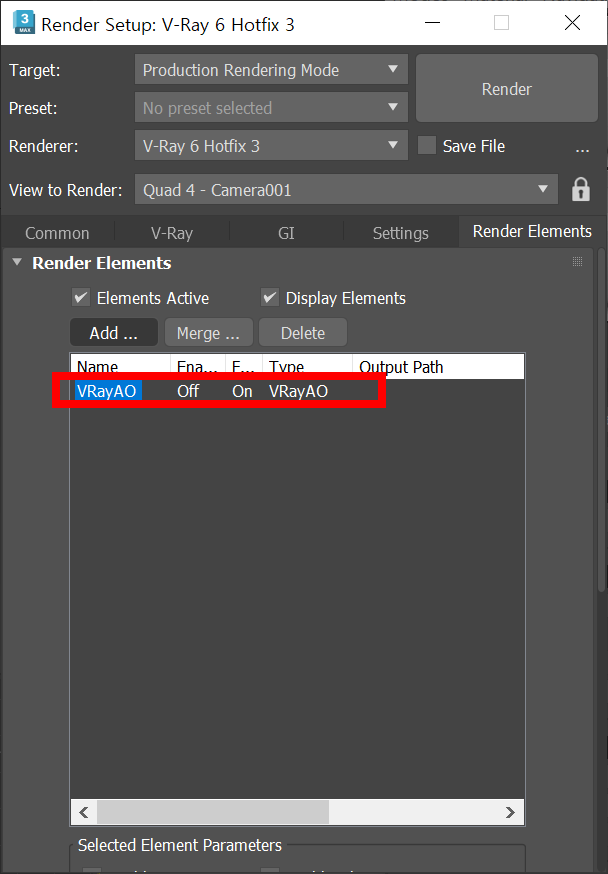Toggle the lock icon beside View to Render
The image size is (608, 874).
581,190
